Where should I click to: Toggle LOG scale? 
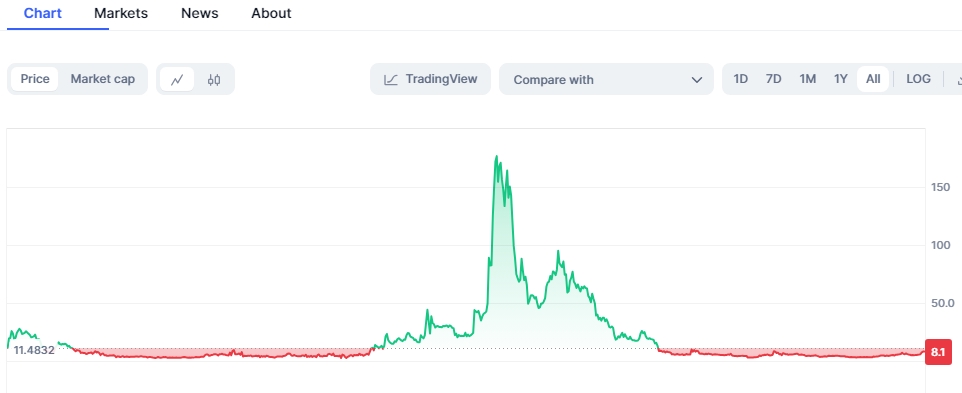918,79
